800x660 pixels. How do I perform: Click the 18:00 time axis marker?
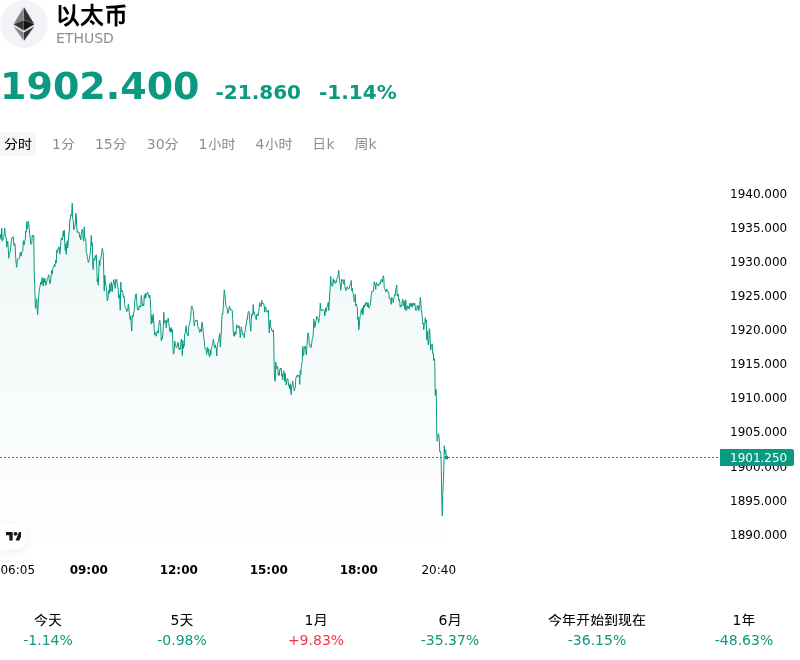(359, 570)
